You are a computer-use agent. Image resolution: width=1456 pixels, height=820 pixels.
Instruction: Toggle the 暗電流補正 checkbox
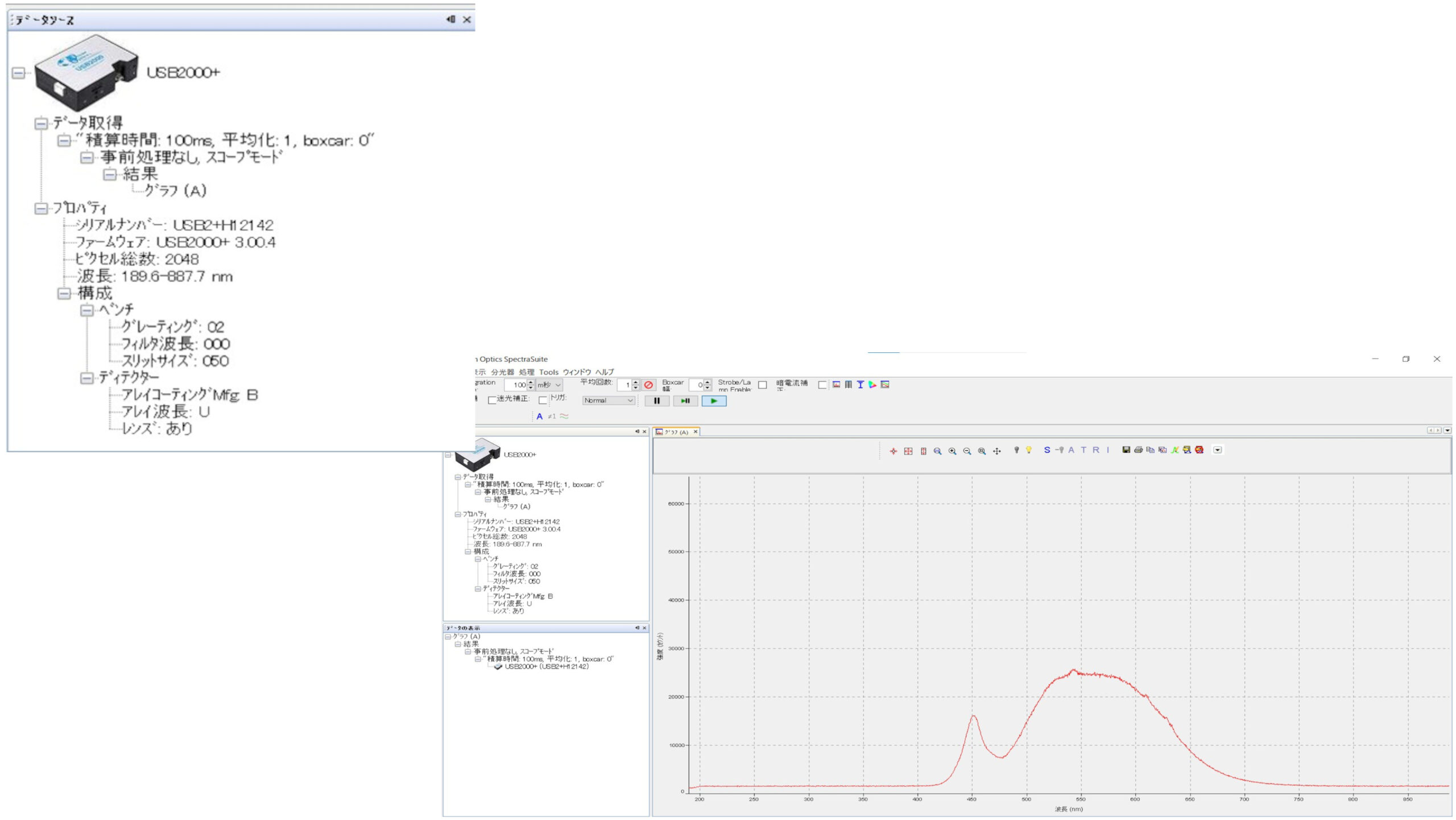tap(822, 385)
